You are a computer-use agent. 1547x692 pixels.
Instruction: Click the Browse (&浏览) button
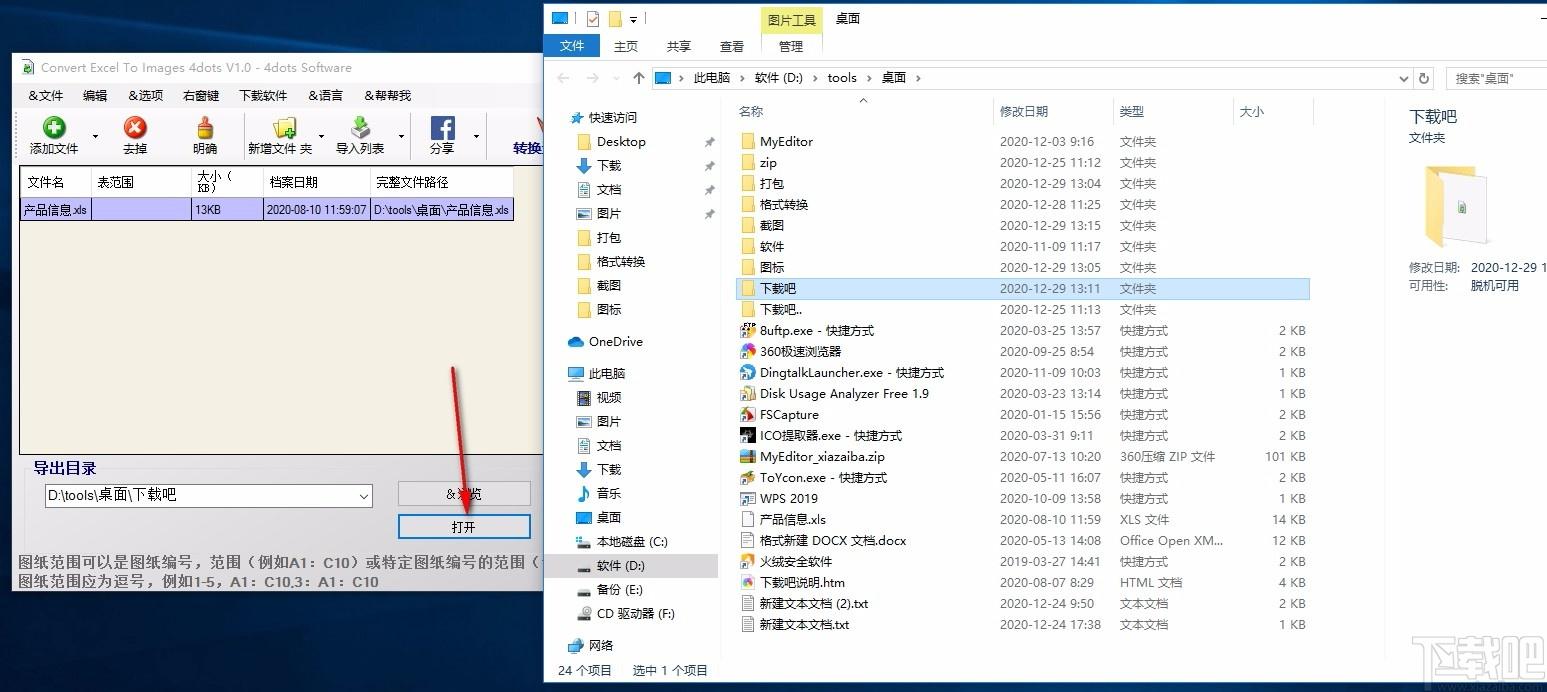[464, 494]
